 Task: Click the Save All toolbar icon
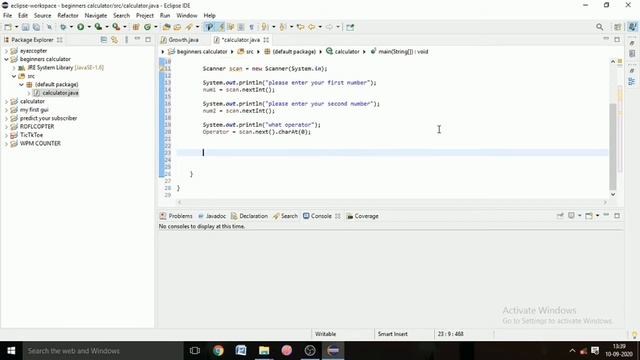pos(36,27)
